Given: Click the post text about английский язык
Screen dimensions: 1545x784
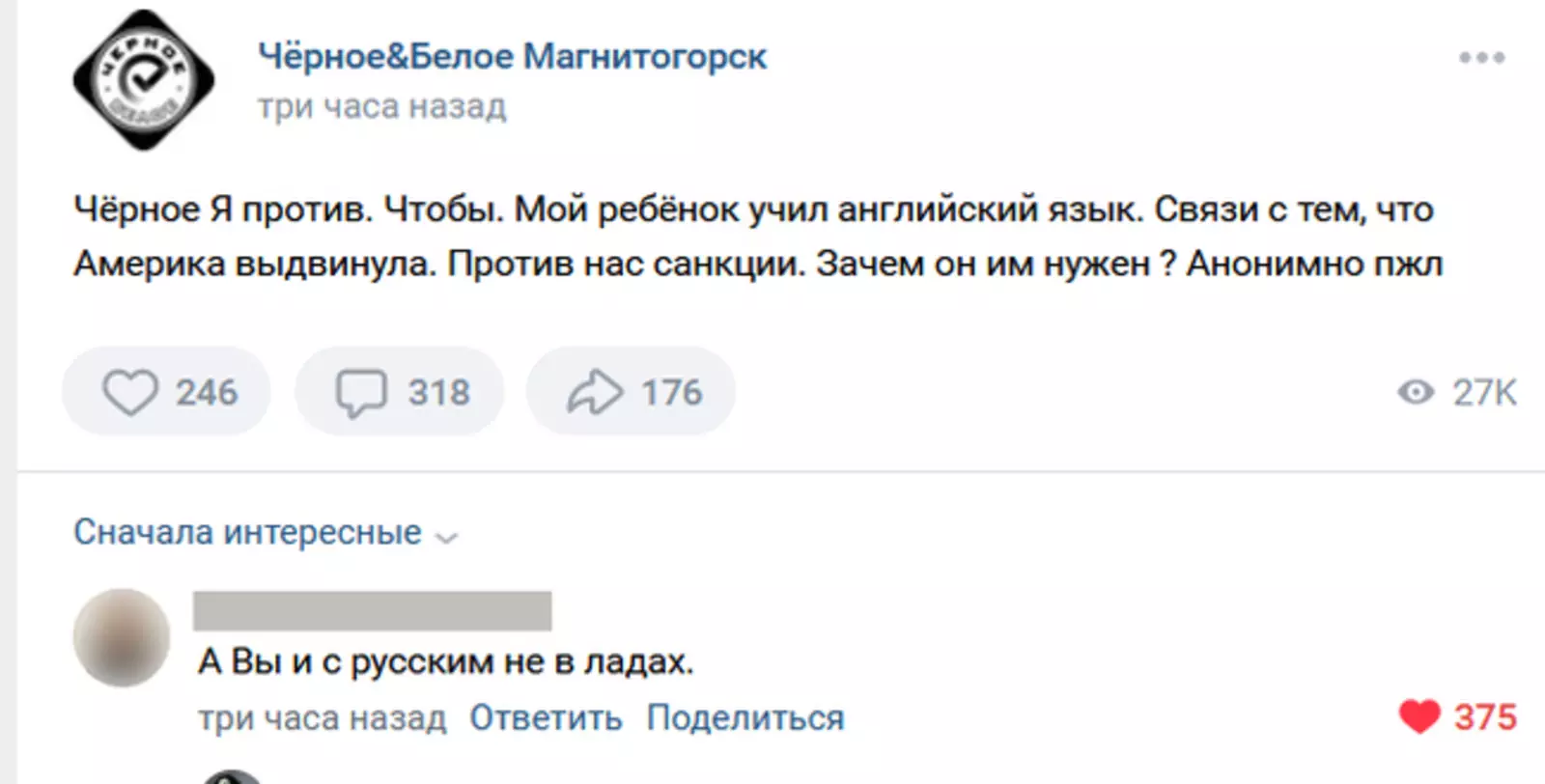Looking at the screenshot, I should [753, 236].
